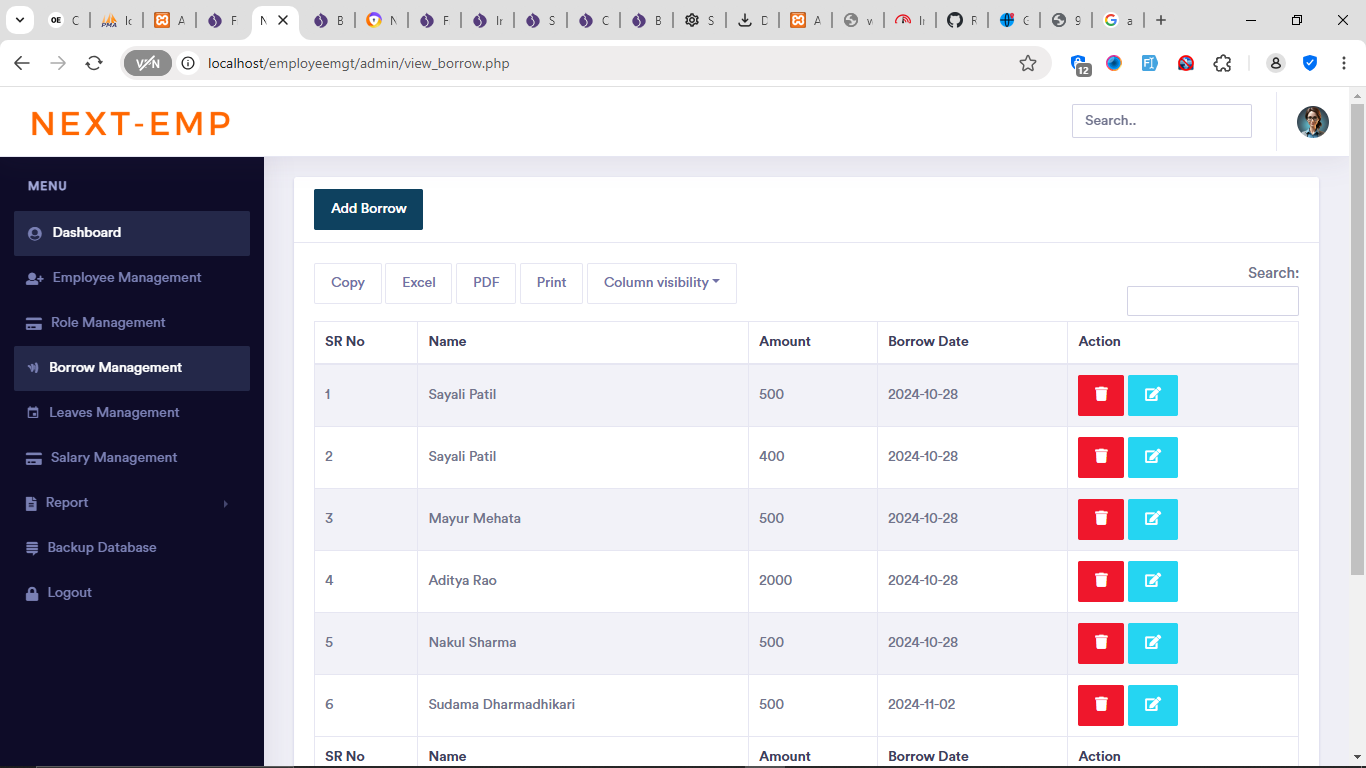Viewport: 1366px width, 768px height.
Task: Open Salary Management in sidebar
Action: point(114,458)
